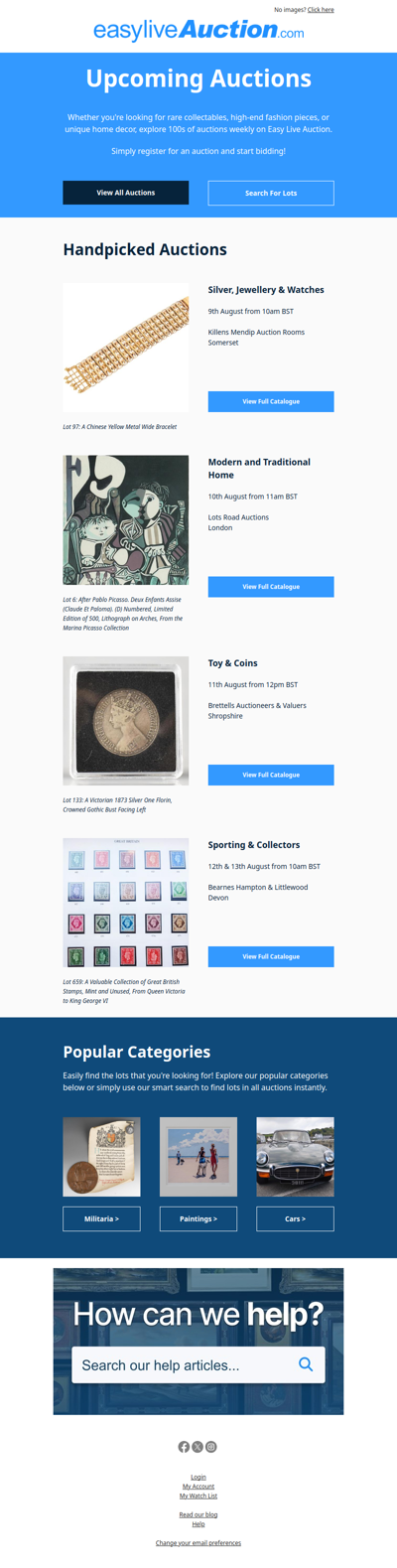This screenshot has height=1568, width=397.
Task: Click the easyliveAuction.com logo
Action: click(x=198, y=31)
